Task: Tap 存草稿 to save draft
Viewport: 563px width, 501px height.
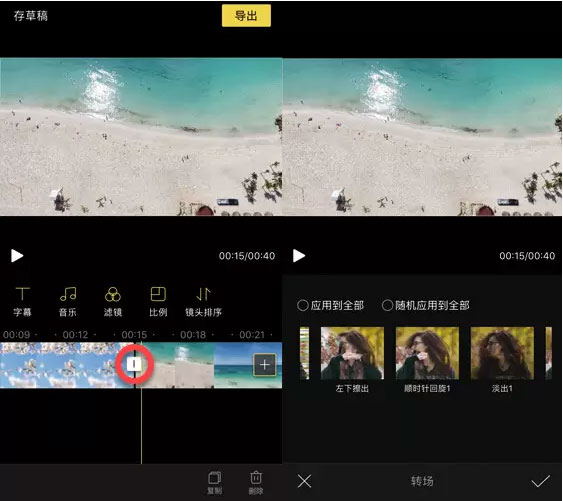Action: [31, 15]
